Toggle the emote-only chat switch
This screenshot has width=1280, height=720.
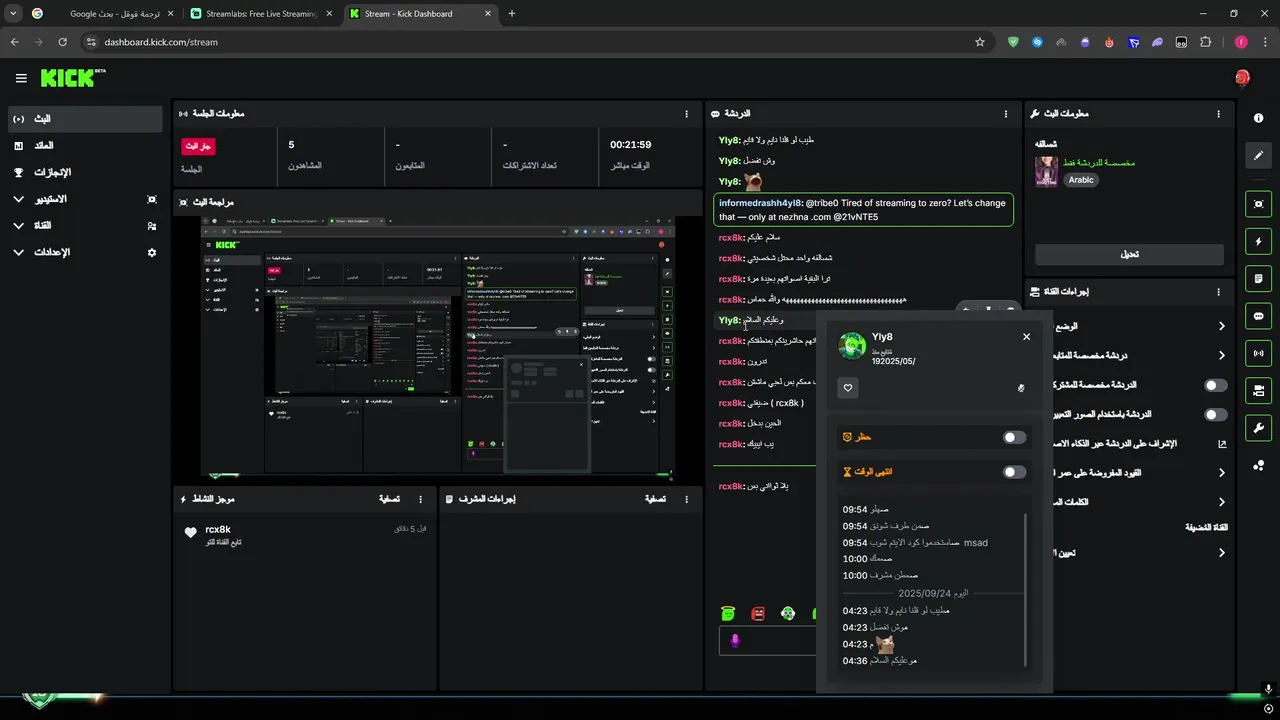1215,414
